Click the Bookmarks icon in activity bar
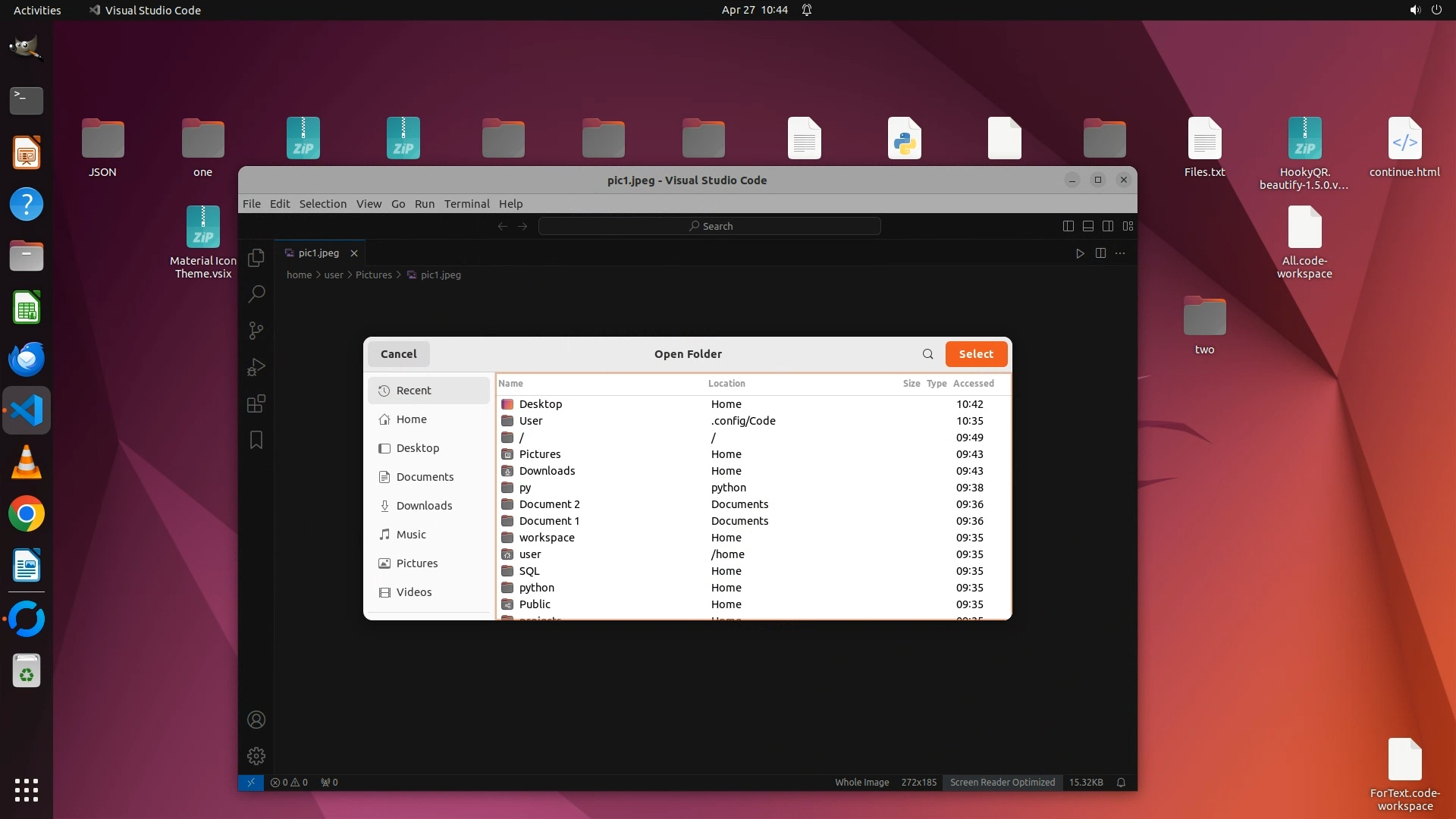 [256, 440]
